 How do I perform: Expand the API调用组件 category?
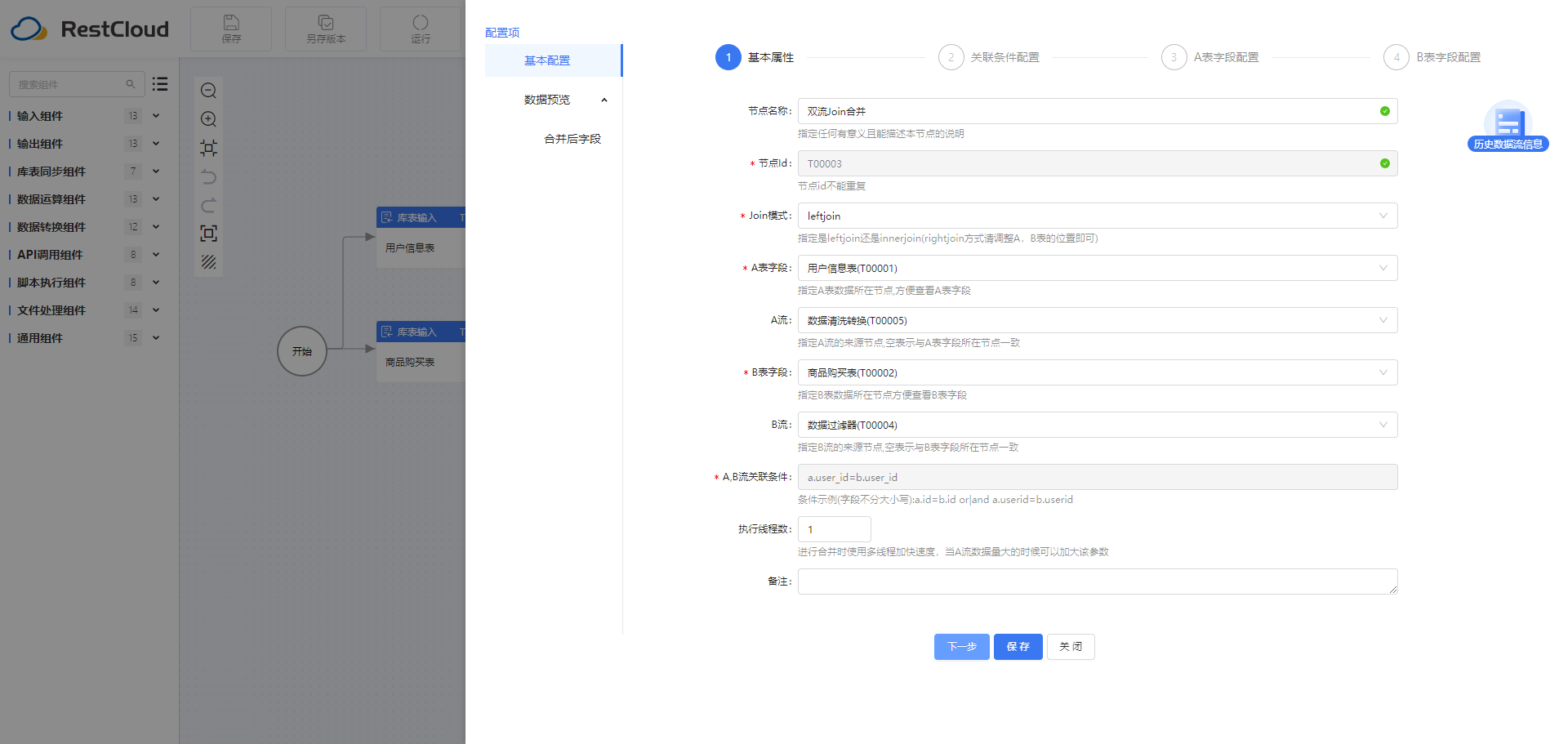coord(156,255)
